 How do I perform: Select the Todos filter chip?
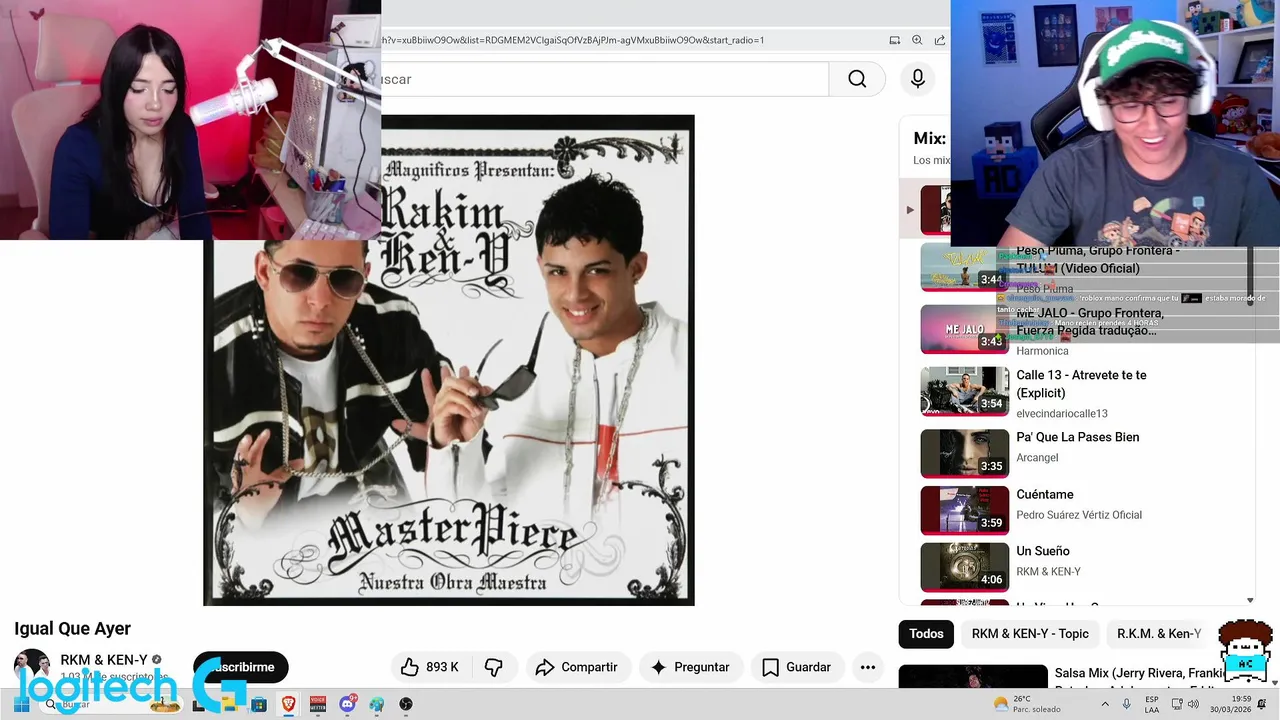(x=926, y=633)
